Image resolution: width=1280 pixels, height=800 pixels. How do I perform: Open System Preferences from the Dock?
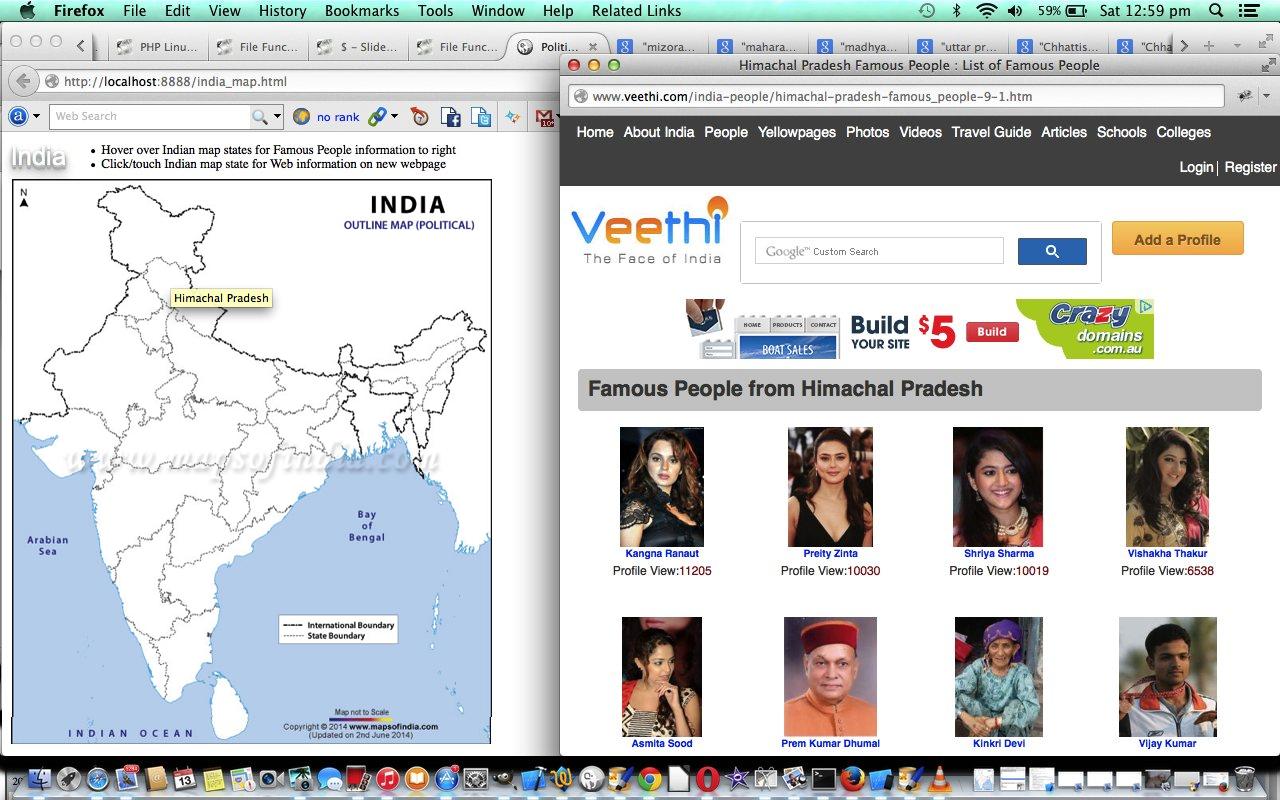(474, 779)
